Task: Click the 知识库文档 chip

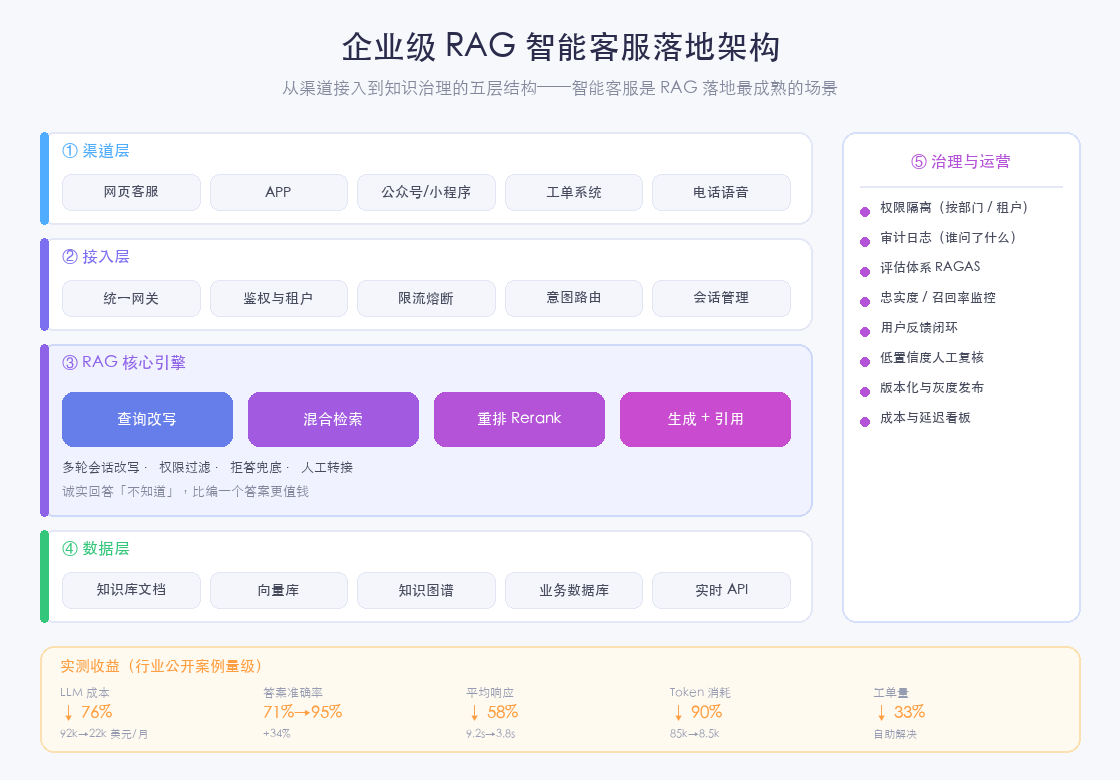Action: pos(131,590)
